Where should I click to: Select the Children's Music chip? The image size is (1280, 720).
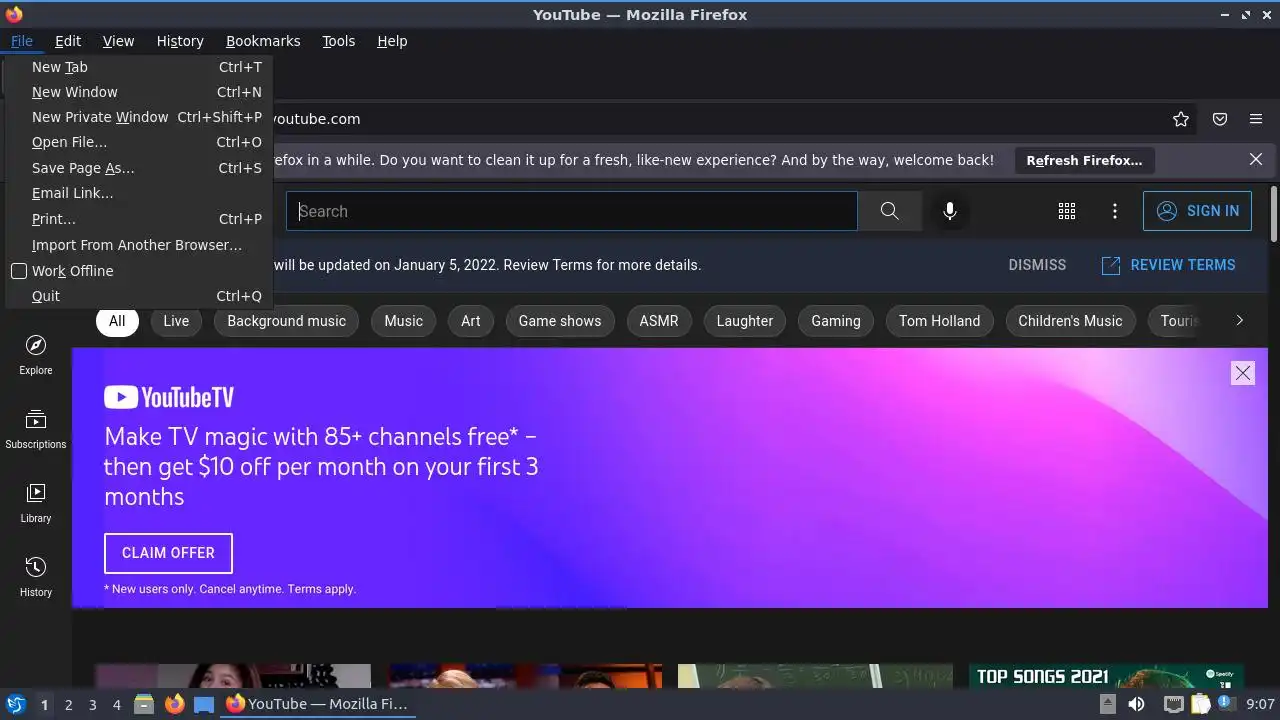[1070, 321]
